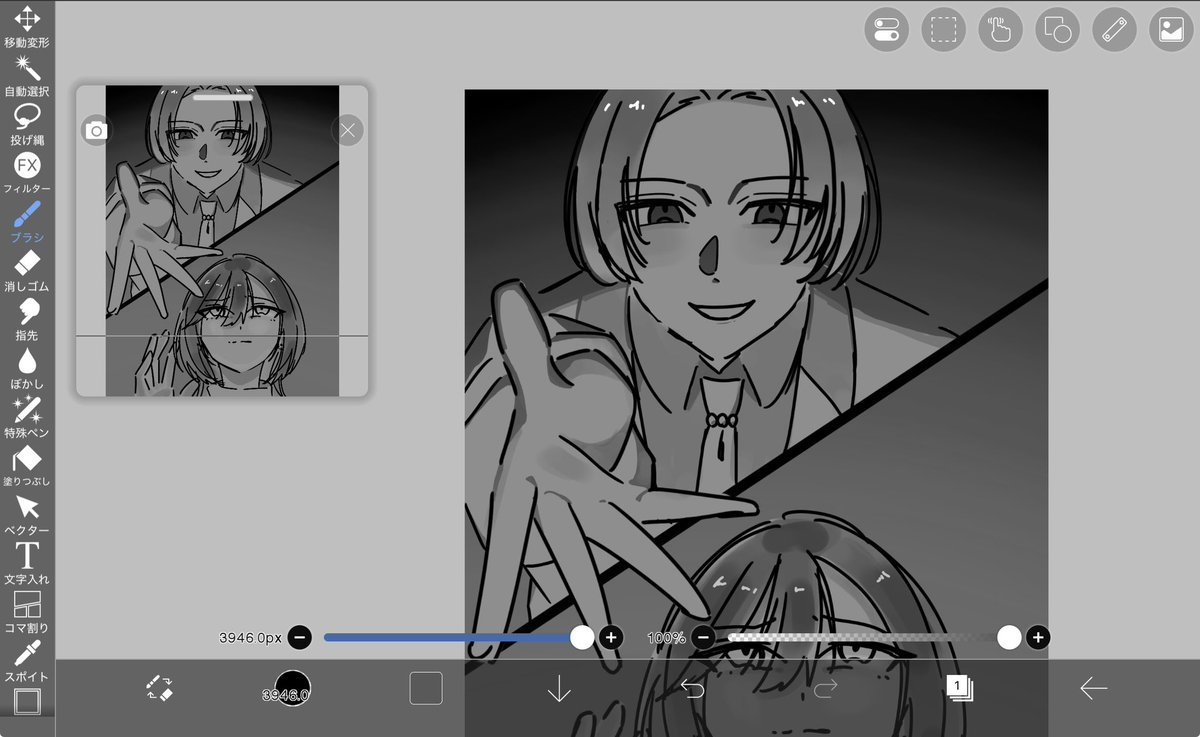Decrease brush size with minus button
This screenshot has width=1200, height=737.
[x=300, y=637]
